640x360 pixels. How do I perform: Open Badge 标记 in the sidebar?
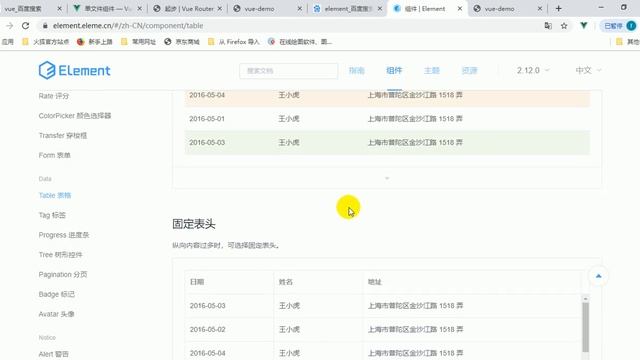56,294
